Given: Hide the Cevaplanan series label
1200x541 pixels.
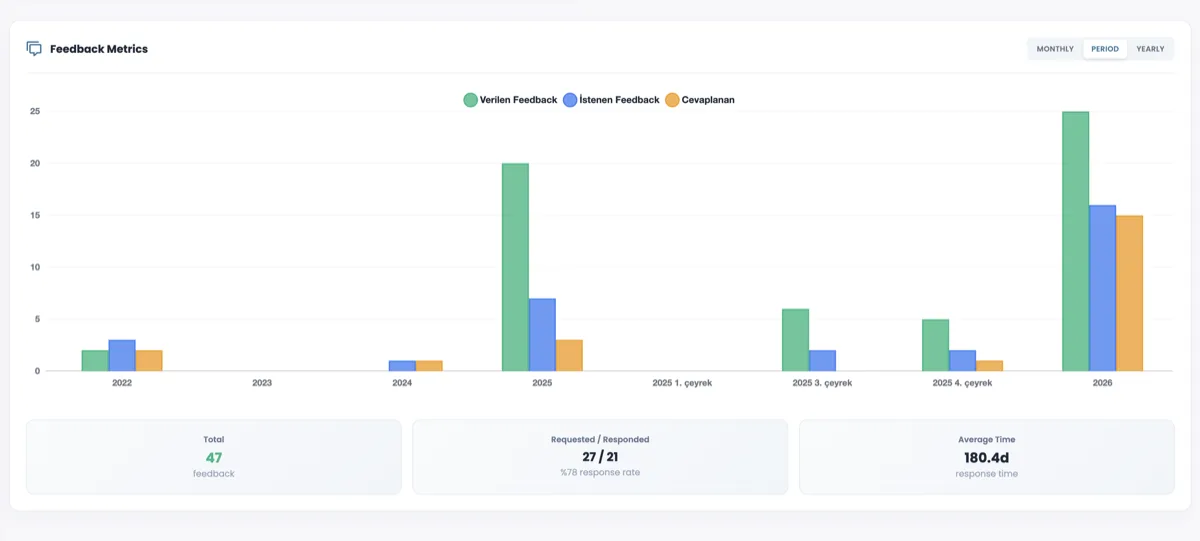Looking at the screenshot, I should click(x=708, y=100).
